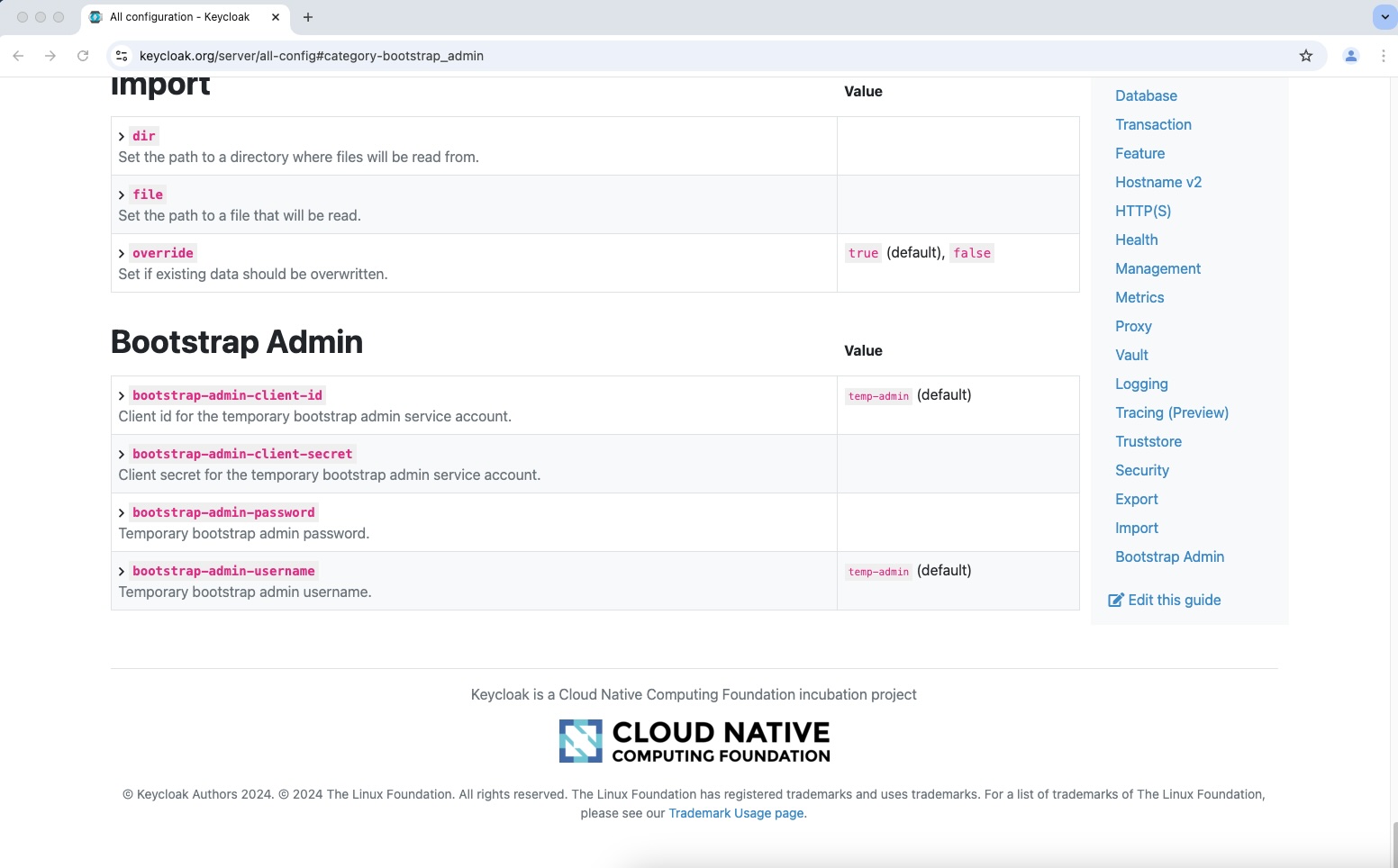This screenshot has width=1398, height=868.
Task: Click the browser forward arrow
Action: click(x=50, y=56)
